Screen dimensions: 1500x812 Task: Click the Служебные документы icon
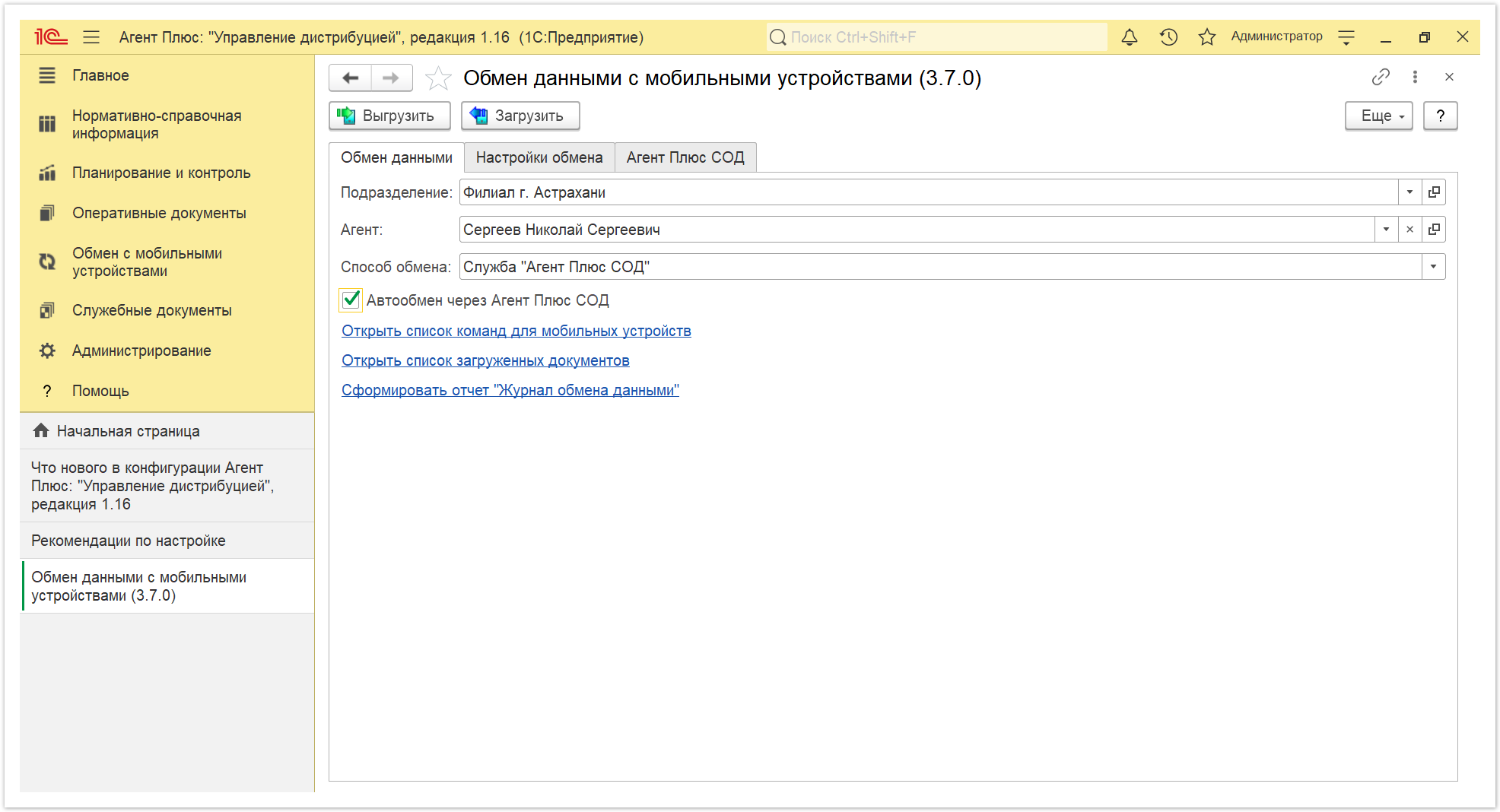click(x=47, y=310)
